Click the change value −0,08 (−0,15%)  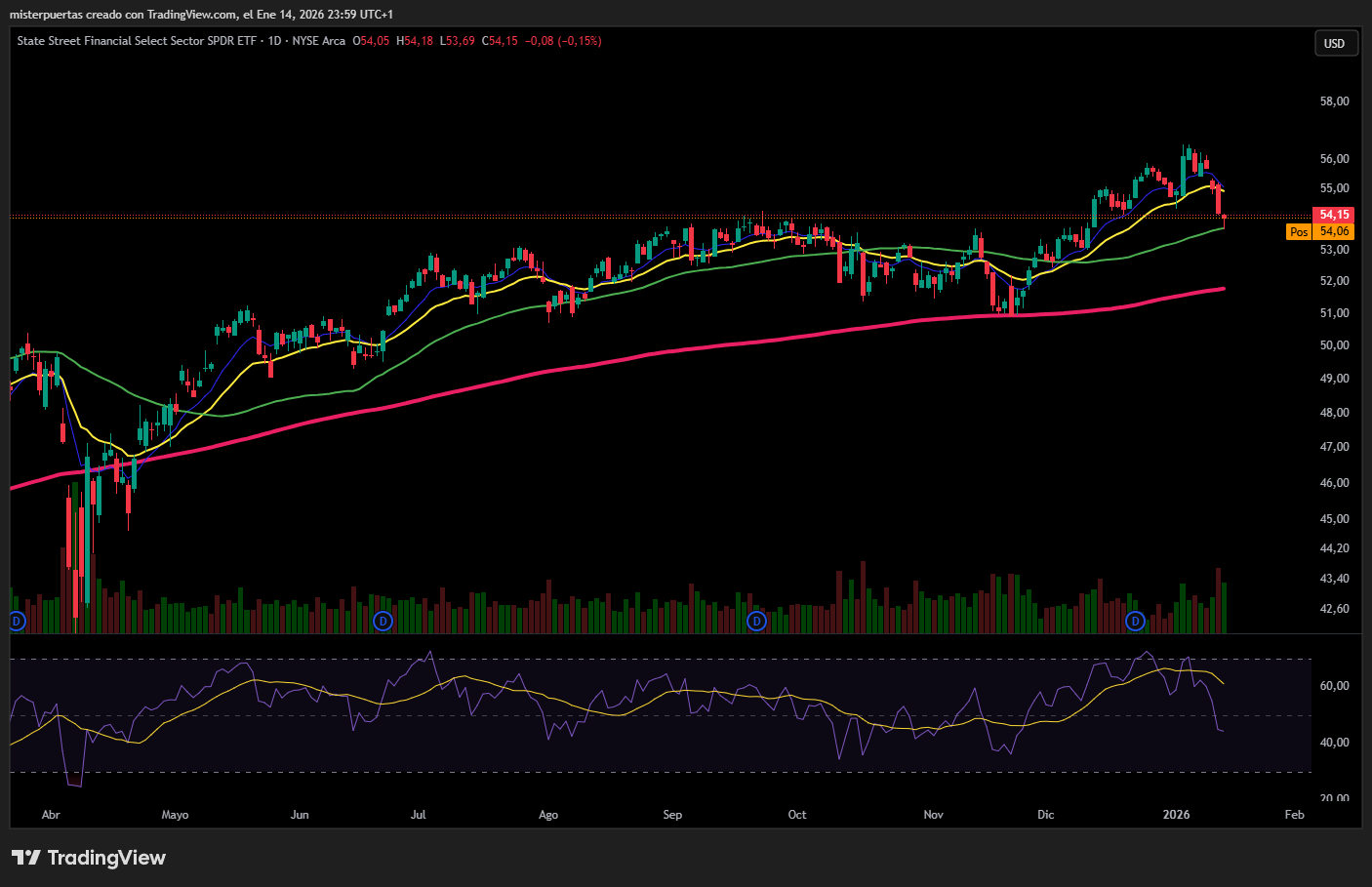(x=563, y=41)
